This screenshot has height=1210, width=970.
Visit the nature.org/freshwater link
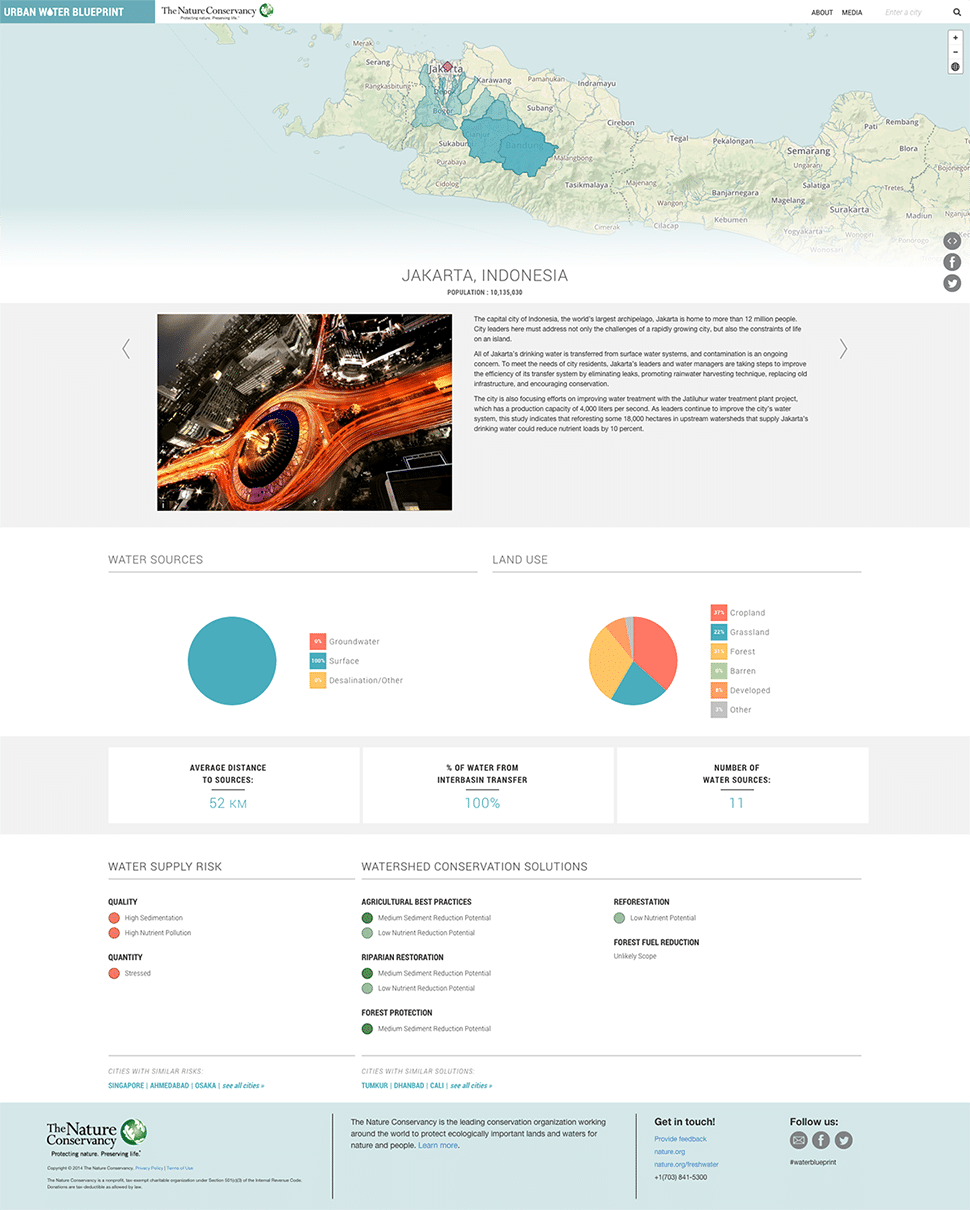[x=687, y=1164]
